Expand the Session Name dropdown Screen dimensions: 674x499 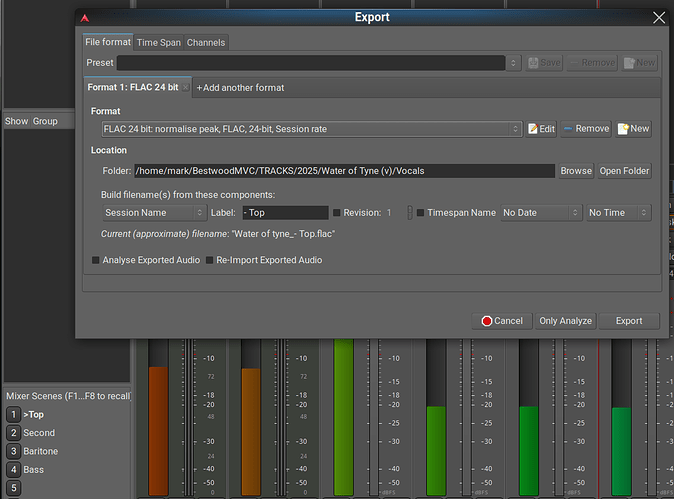pyautogui.click(x=154, y=213)
